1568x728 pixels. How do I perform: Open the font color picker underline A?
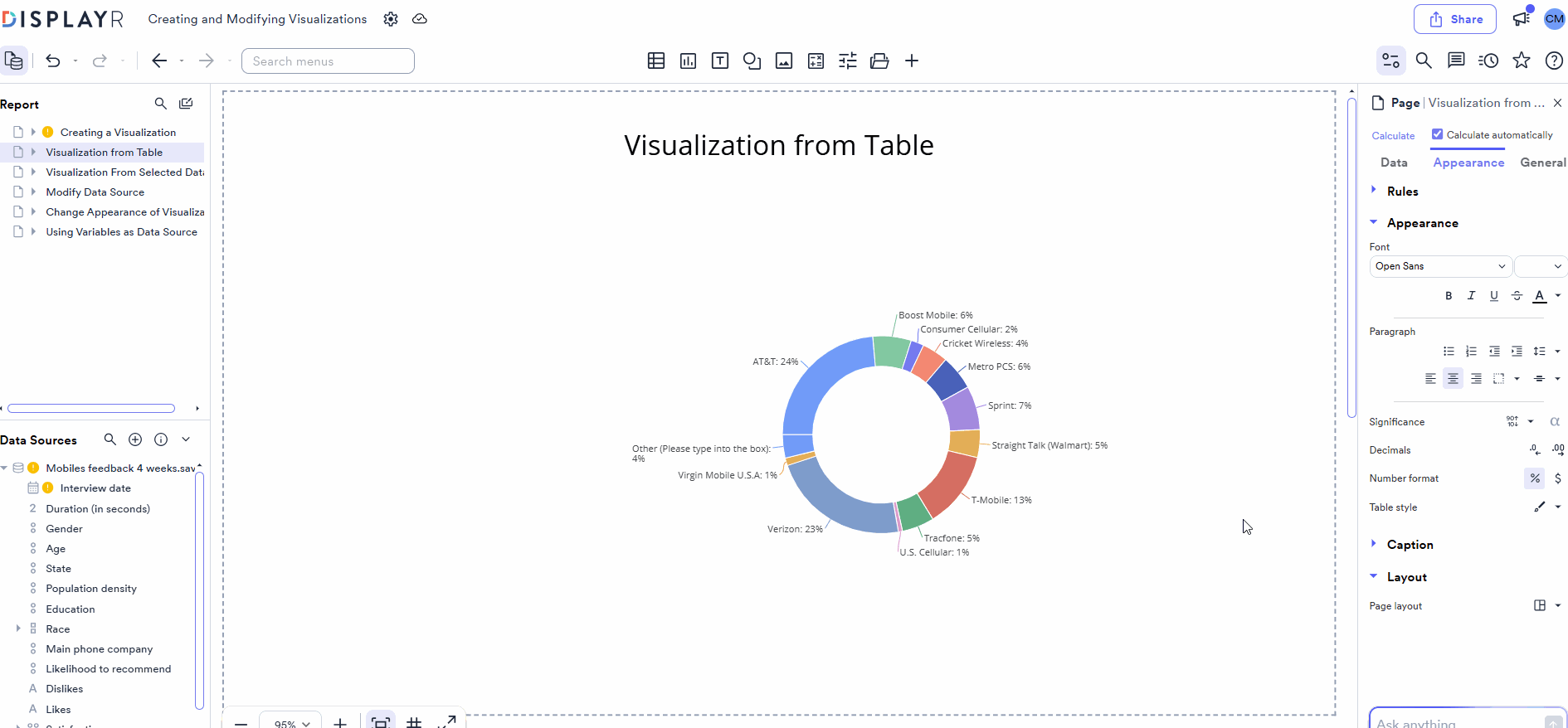1540,296
